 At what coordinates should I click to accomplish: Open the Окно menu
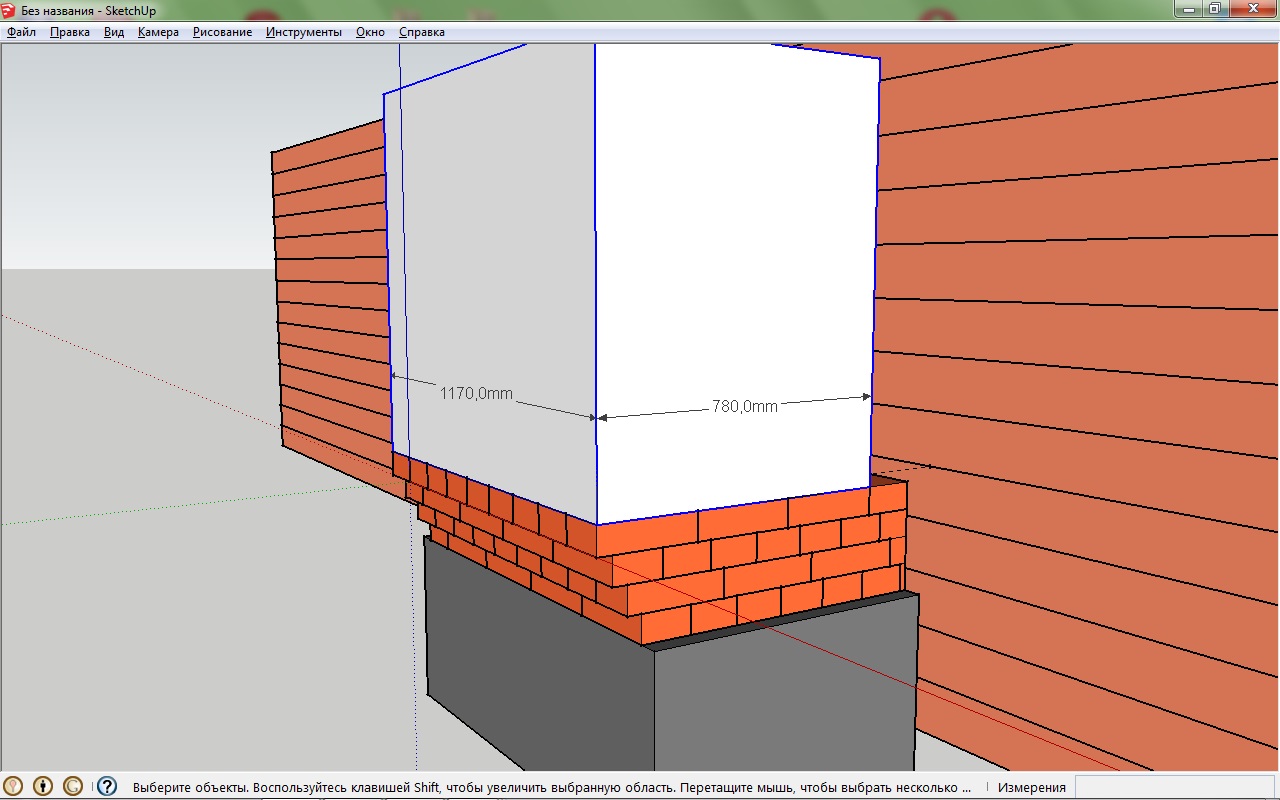pos(370,32)
